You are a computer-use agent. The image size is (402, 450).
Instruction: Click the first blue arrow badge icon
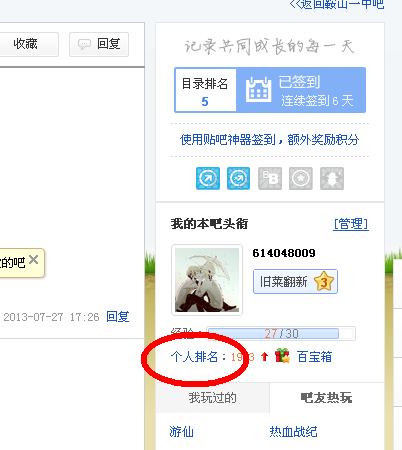point(208,178)
